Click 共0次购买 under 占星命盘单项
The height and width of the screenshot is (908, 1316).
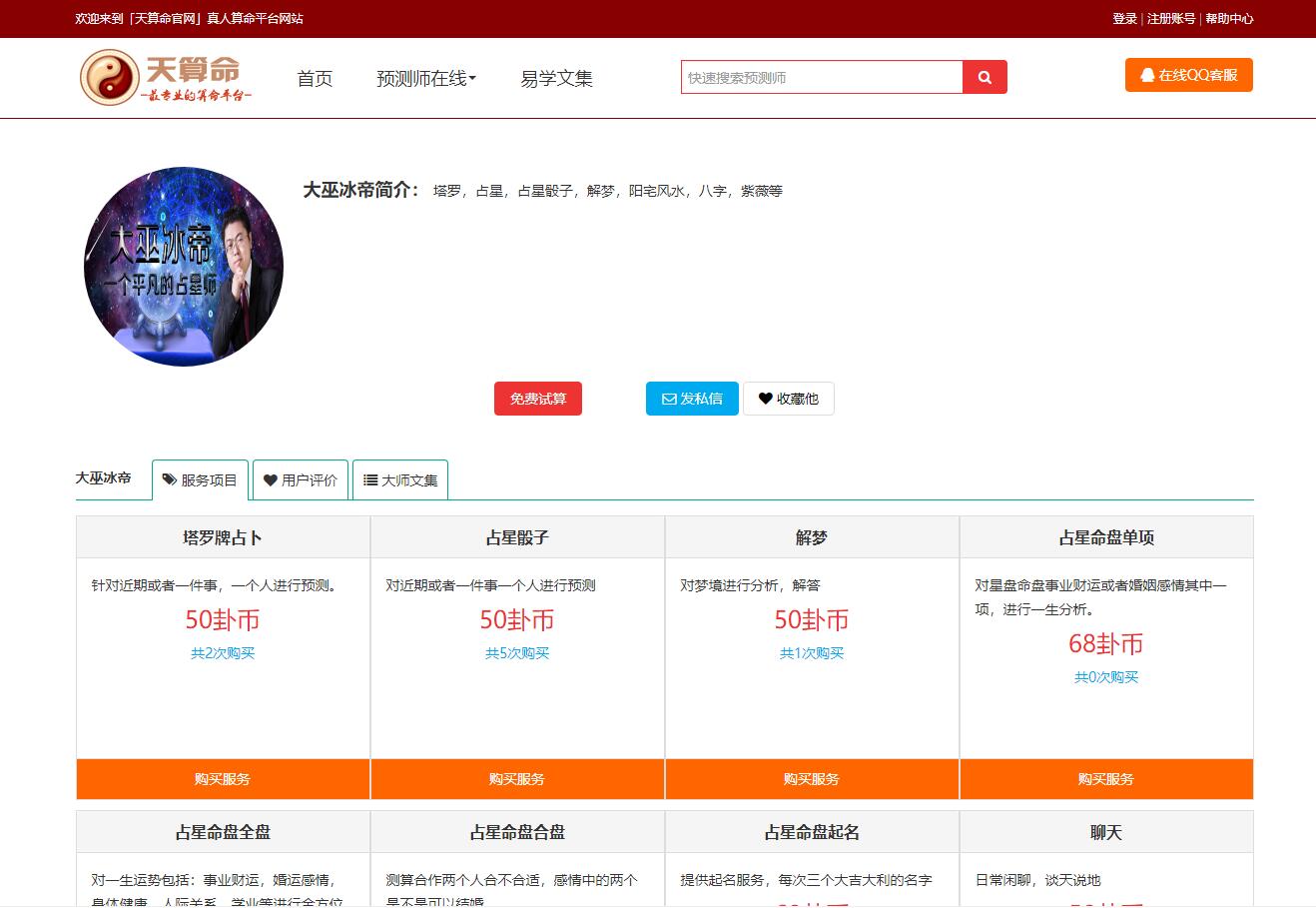tap(1106, 677)
